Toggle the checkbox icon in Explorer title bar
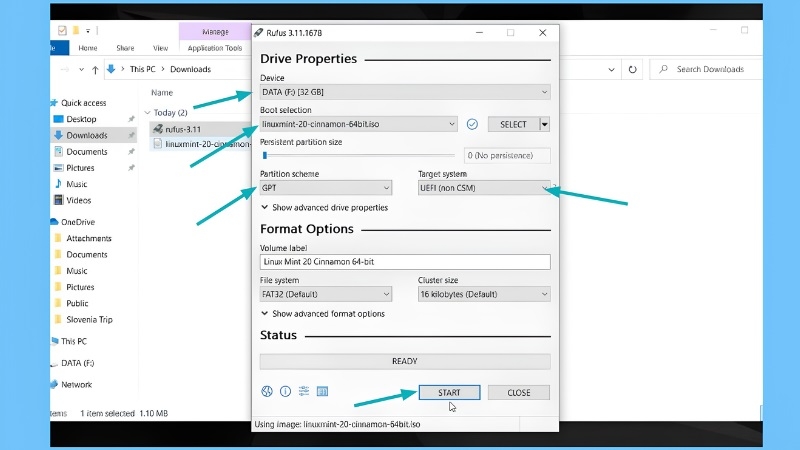 (62, 31)
